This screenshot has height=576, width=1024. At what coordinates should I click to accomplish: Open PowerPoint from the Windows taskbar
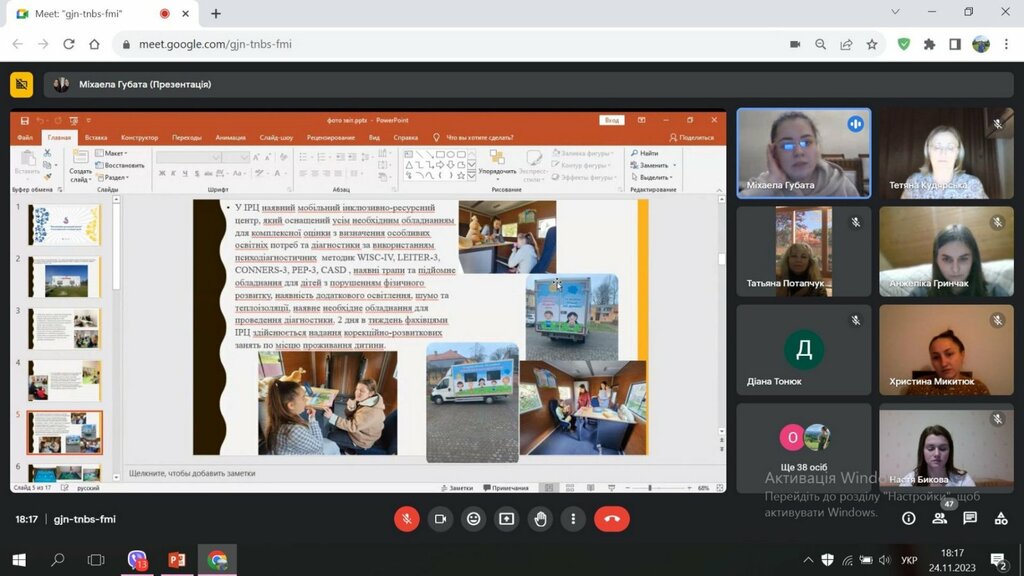177,560
